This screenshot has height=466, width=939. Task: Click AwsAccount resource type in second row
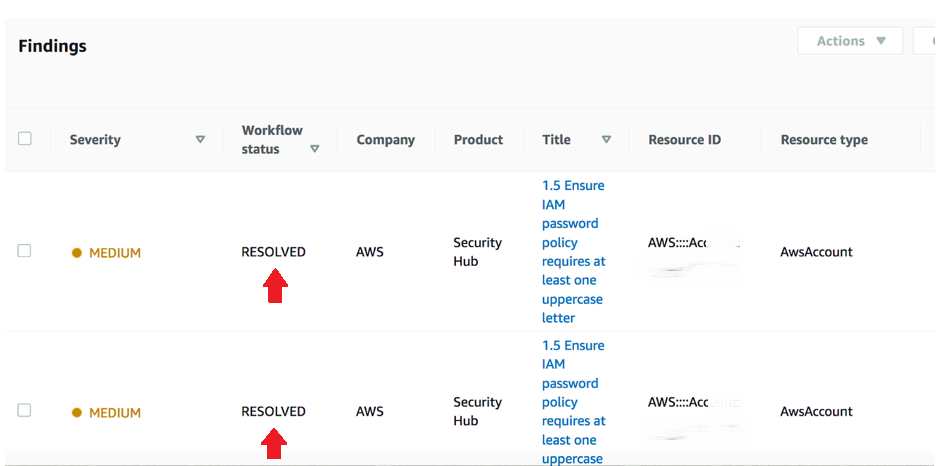(x=816, y=411)
